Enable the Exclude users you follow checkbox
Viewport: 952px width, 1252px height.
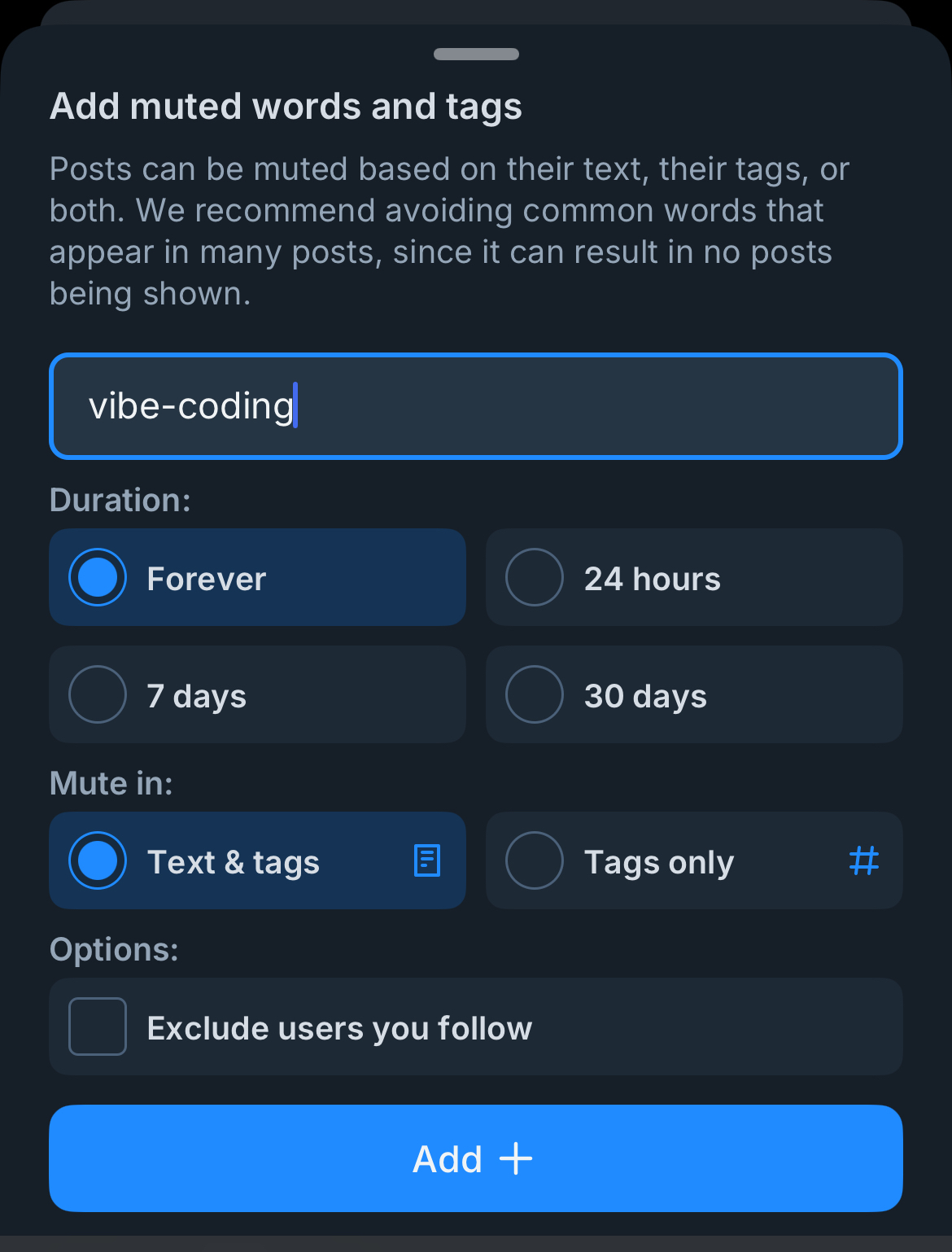click(98, 1027)
